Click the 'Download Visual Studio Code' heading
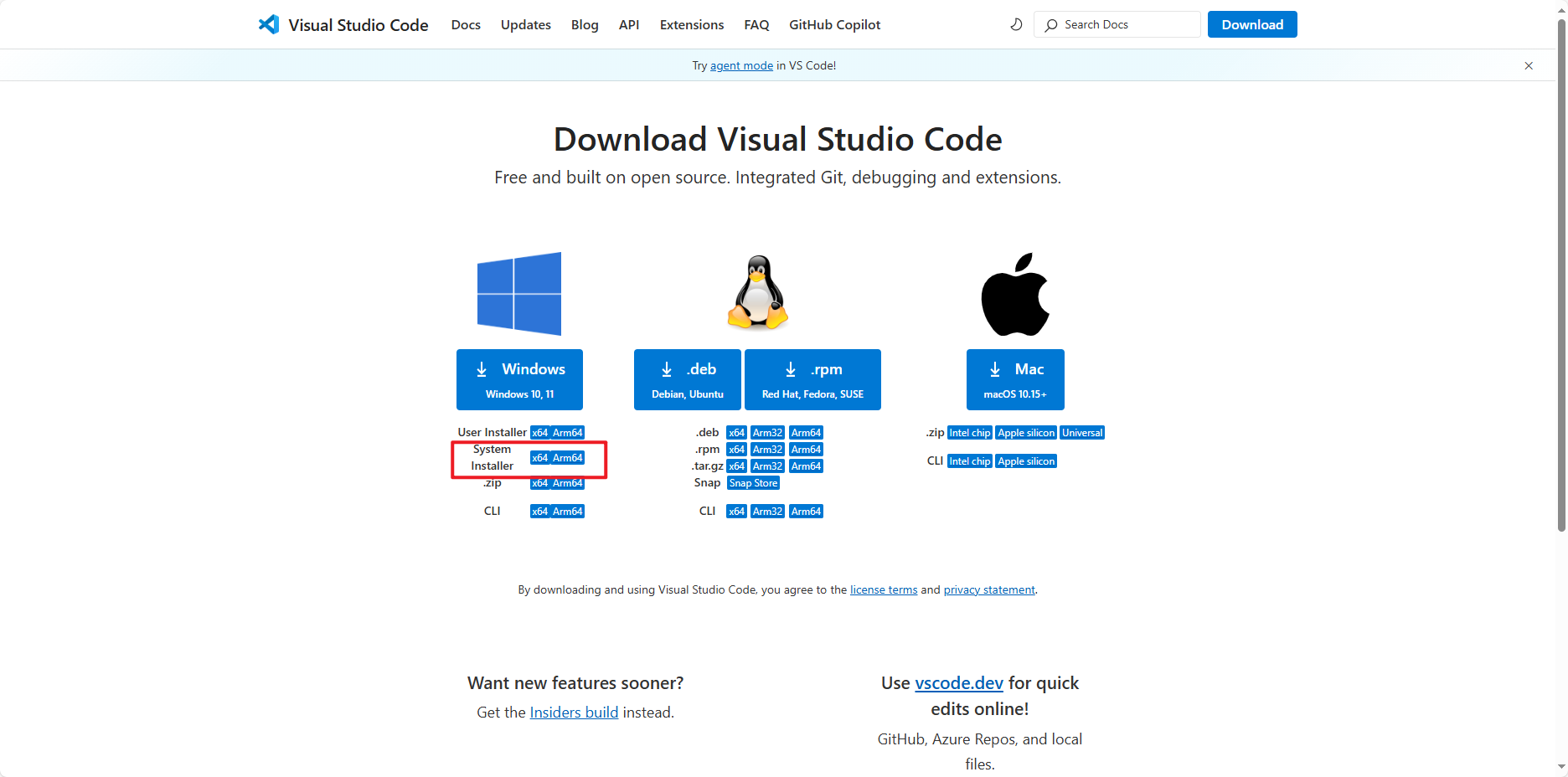This screenshot has width=1568, height=777. (x=777, y=139)
